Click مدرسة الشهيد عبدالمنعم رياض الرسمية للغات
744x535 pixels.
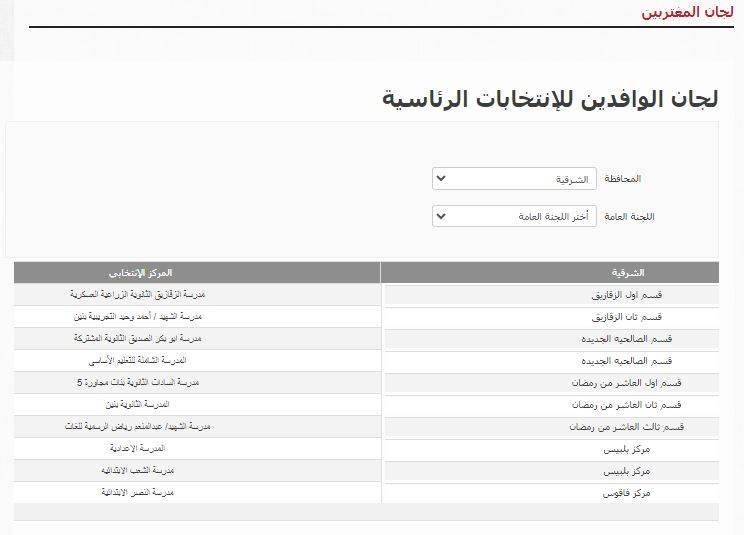click(x=143, y=426)
